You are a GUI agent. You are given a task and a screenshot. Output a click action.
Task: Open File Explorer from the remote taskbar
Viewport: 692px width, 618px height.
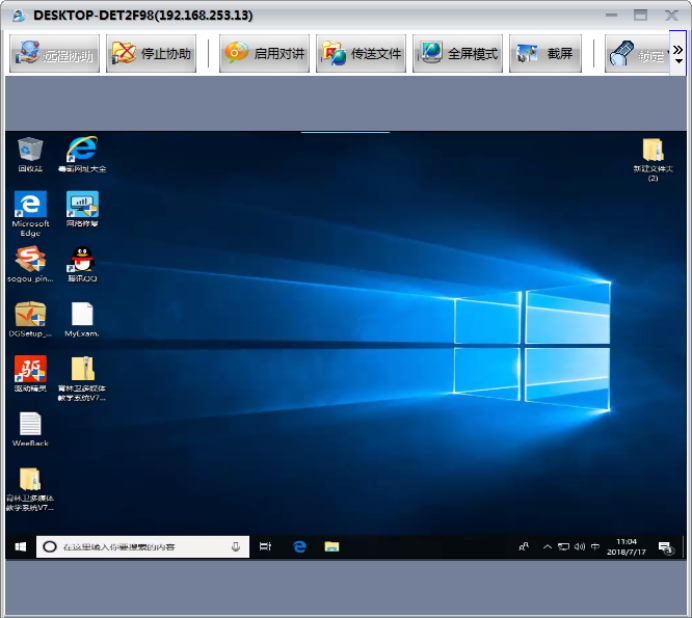click(x=331, y=547)
